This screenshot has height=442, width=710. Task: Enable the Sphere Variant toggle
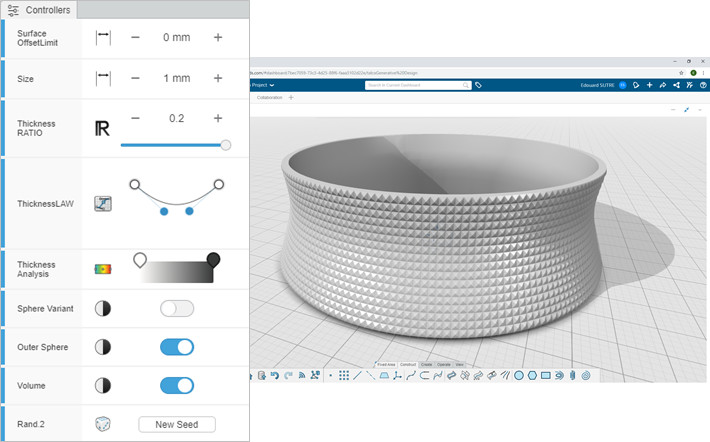coord(177,309)
